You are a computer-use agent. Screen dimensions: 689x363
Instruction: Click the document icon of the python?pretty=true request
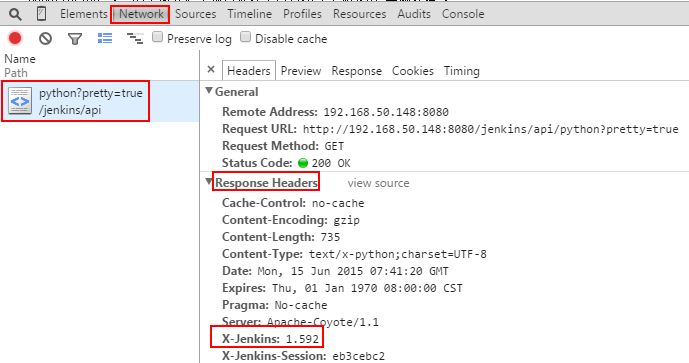20,101
